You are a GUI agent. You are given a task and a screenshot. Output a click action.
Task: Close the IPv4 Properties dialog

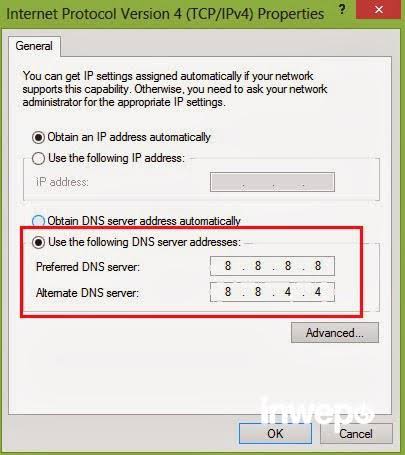point(378,10)
